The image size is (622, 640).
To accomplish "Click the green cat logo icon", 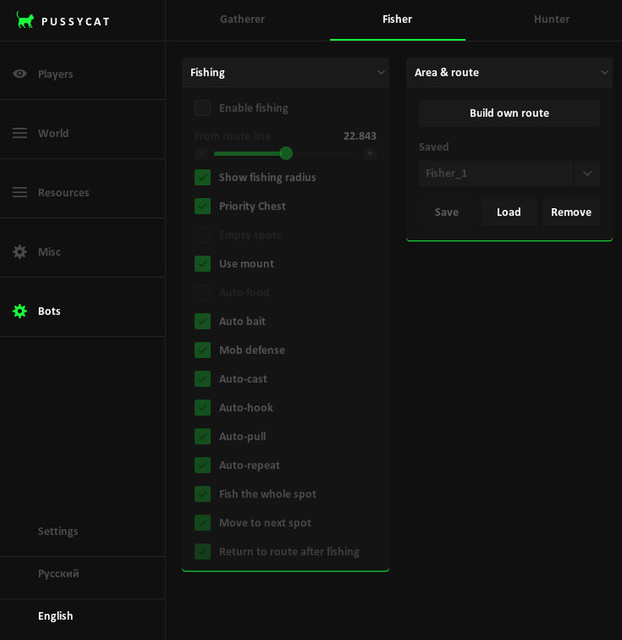I will point(25,20).
